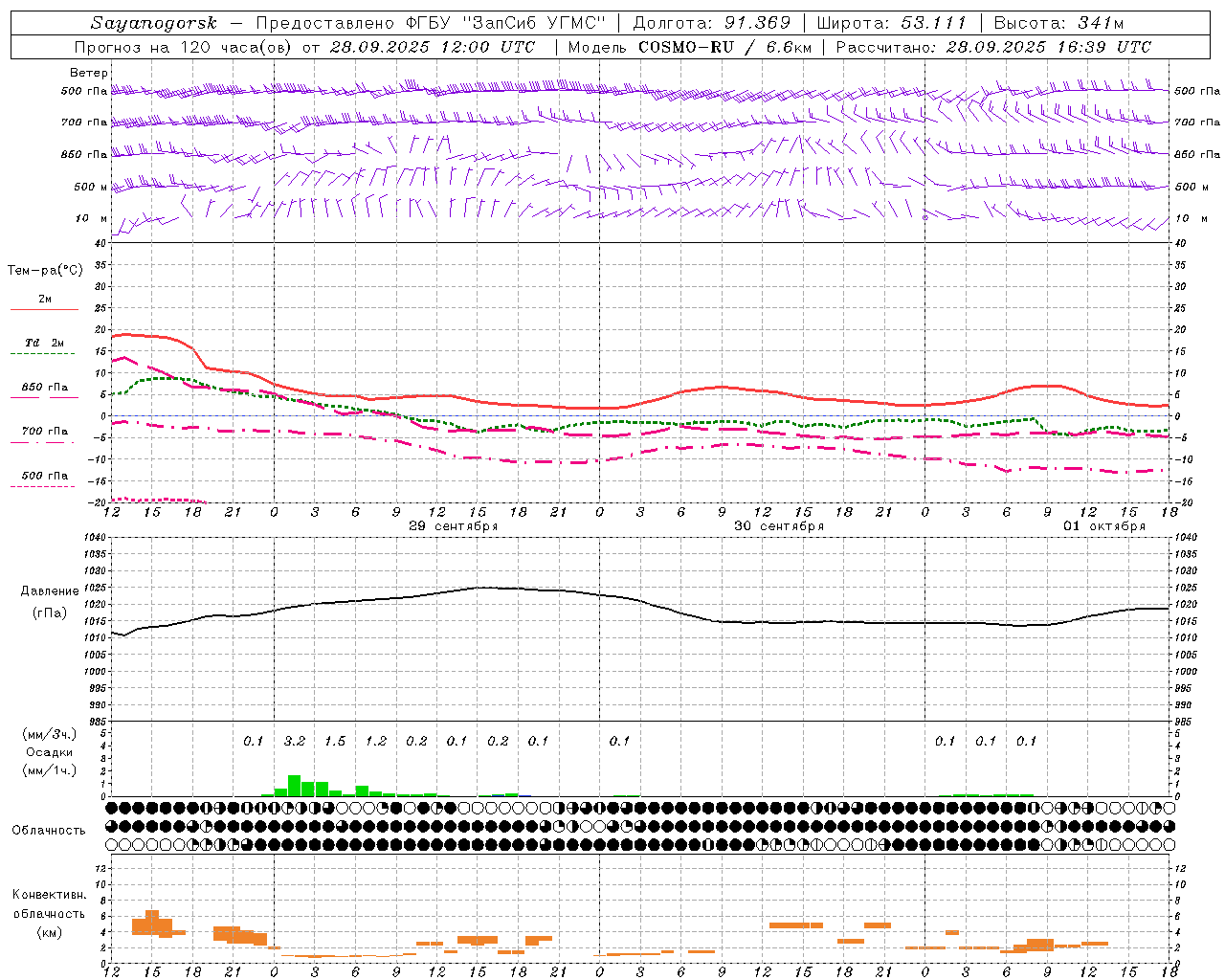The height and width of the screenshot is (980, 1225).
Task: Click the '(мм/1ч.)' precipitation unit label
Action: click(x=50, y=770)
